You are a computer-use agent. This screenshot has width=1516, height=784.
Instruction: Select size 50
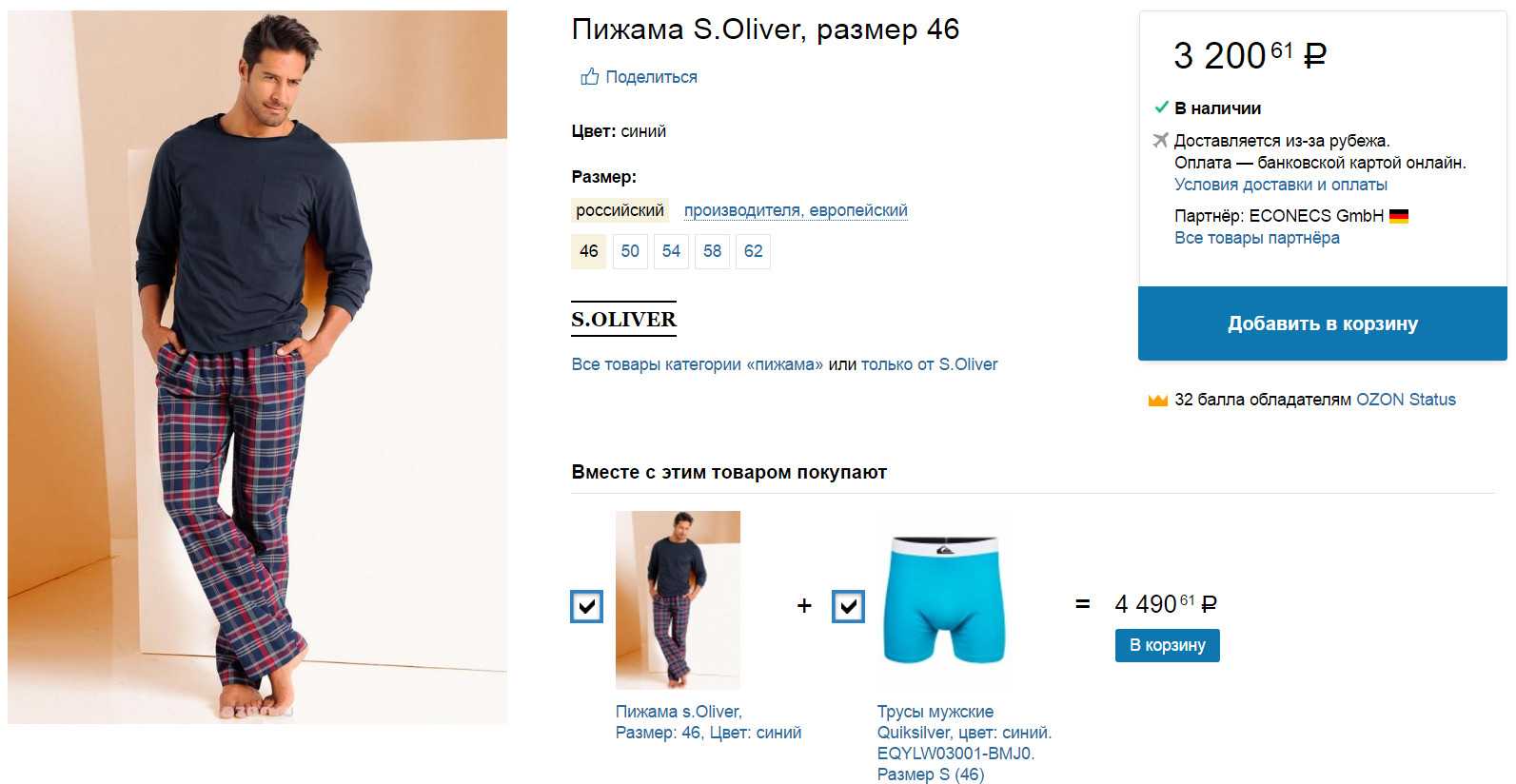(x=630, y=251)
